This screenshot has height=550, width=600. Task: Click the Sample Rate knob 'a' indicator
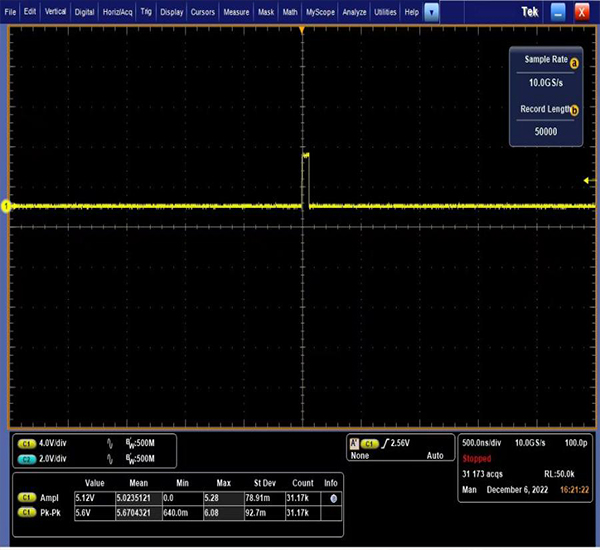pos(574,61)
